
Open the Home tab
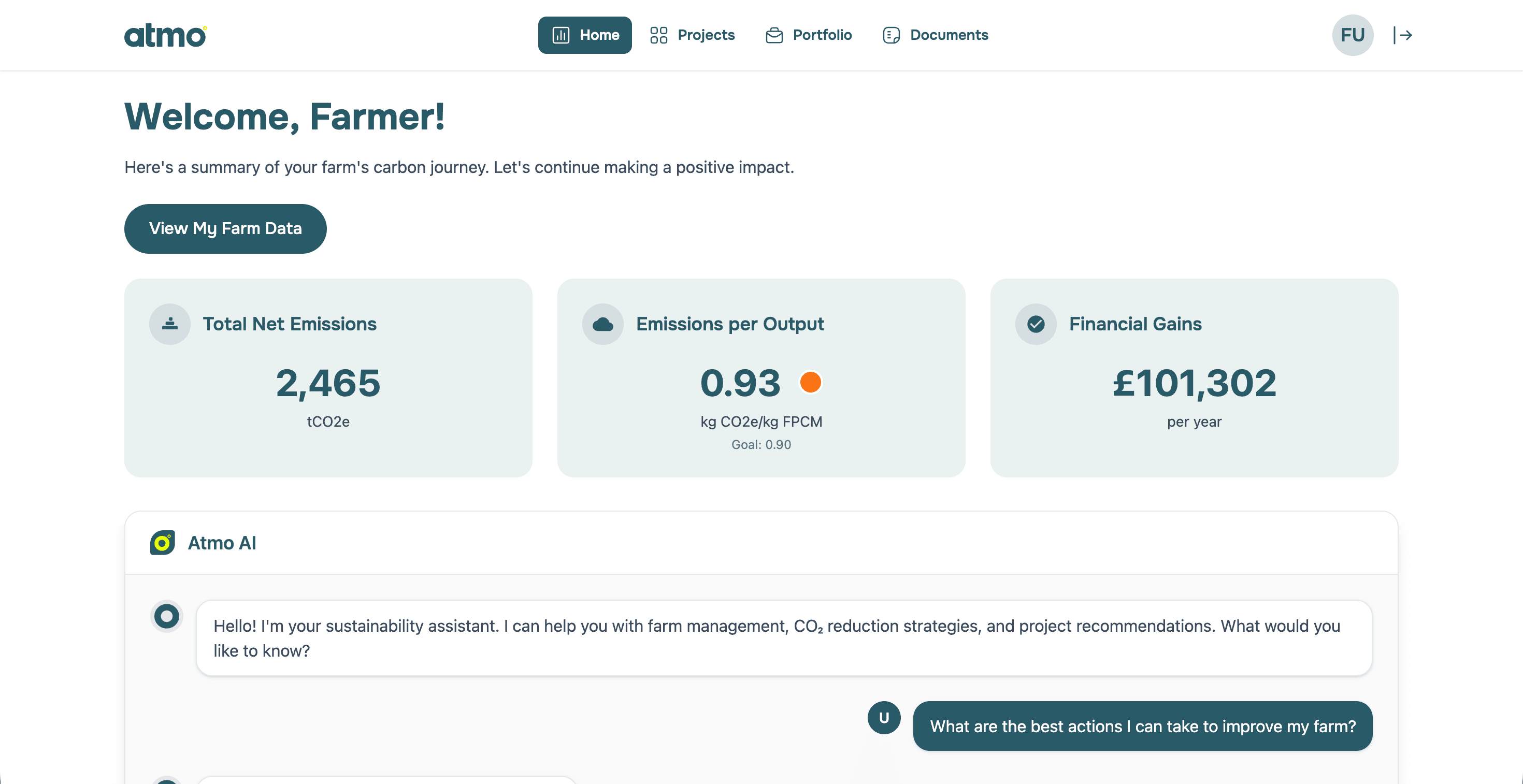point(585,35)
